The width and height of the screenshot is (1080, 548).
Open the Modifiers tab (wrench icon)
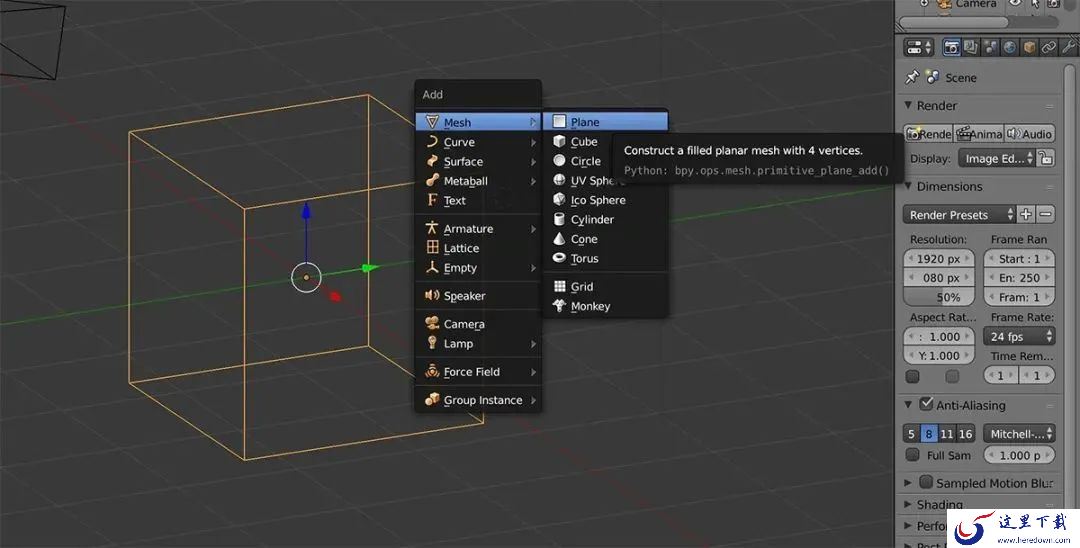pyautogui.click(x=1069, y=48)
